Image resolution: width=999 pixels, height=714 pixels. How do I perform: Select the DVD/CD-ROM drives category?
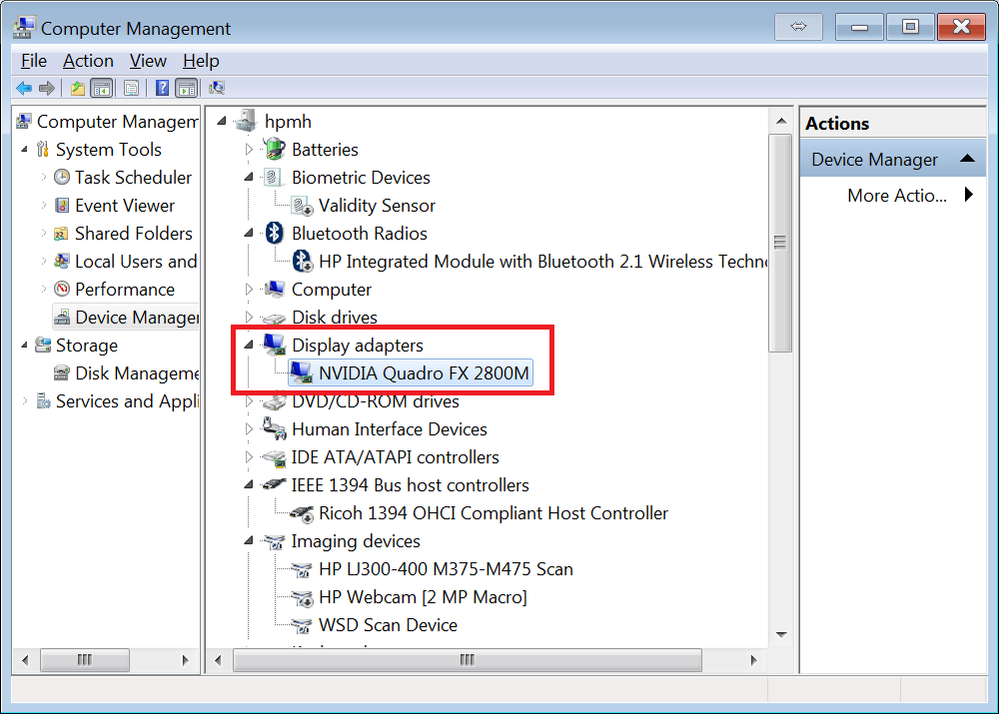(375, 401)
